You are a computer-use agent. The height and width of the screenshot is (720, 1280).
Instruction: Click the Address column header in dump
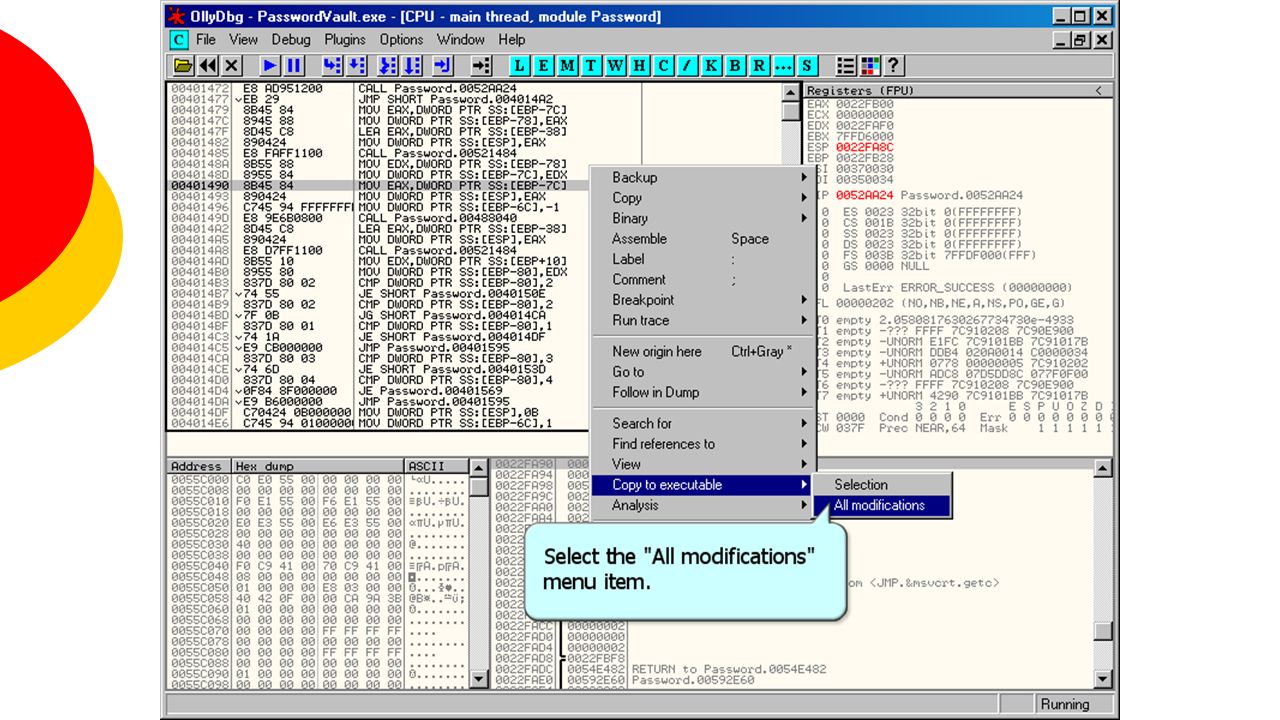pyautogui.click(x=199, y=466)
